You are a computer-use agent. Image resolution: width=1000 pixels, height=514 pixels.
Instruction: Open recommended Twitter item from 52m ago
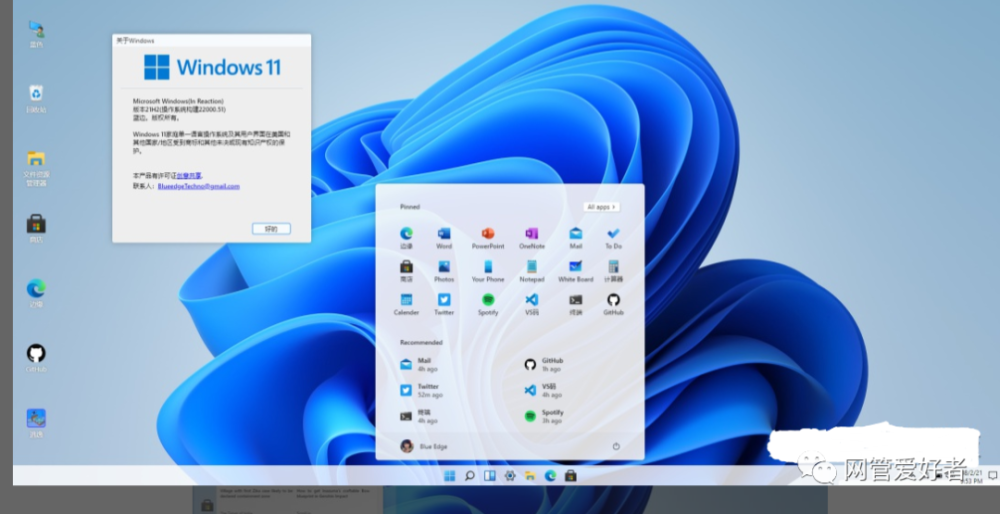pos(428,390)
